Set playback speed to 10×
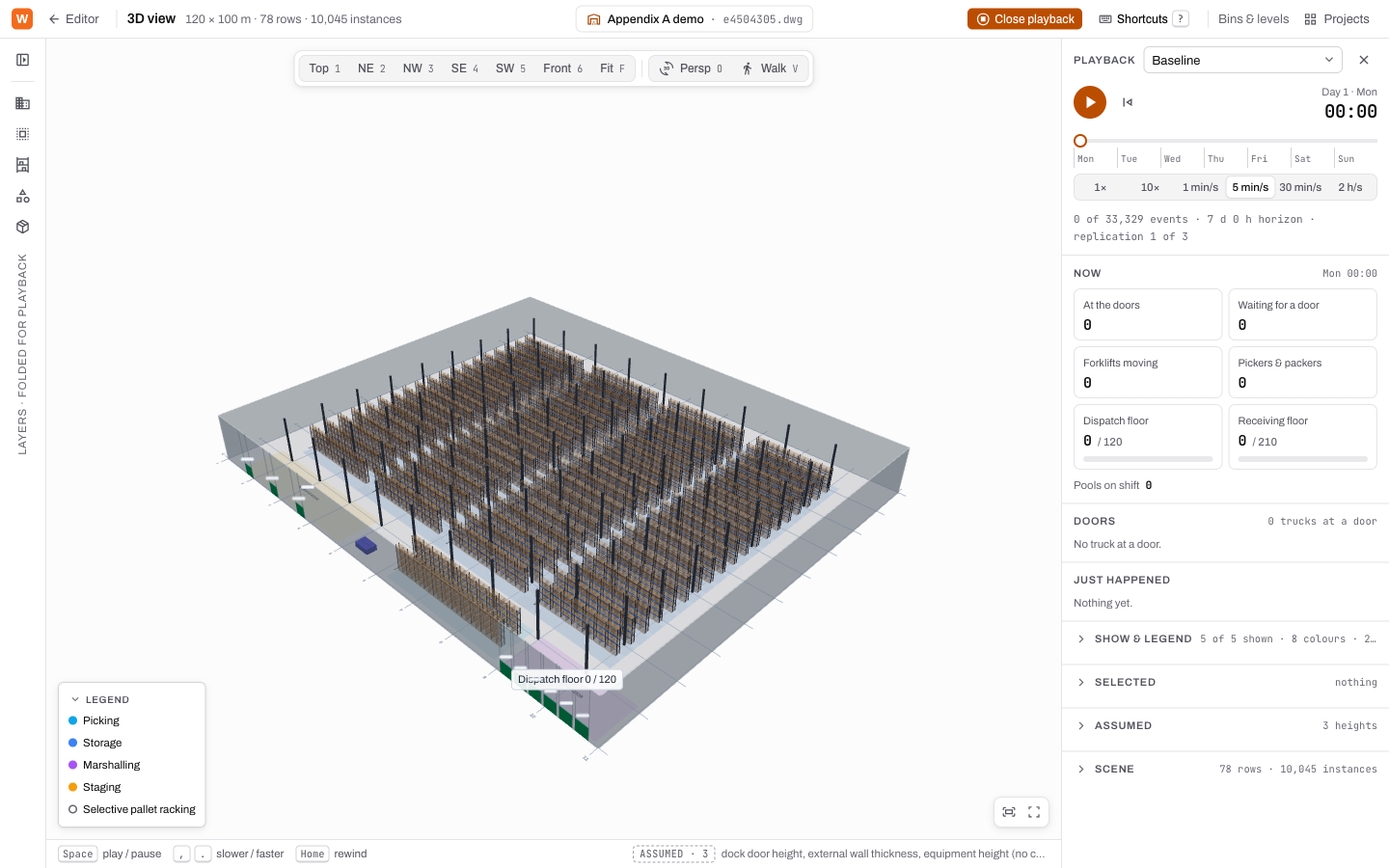 tap(1150, 187)
